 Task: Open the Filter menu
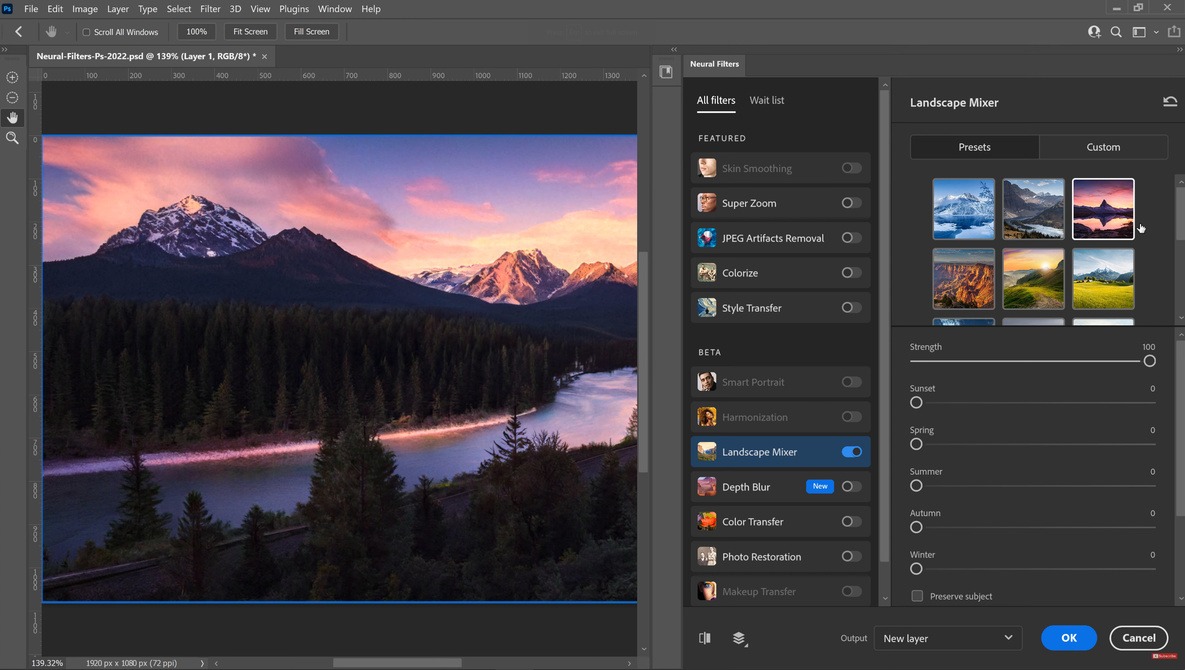pyautogui.click(x=209, y=8)
